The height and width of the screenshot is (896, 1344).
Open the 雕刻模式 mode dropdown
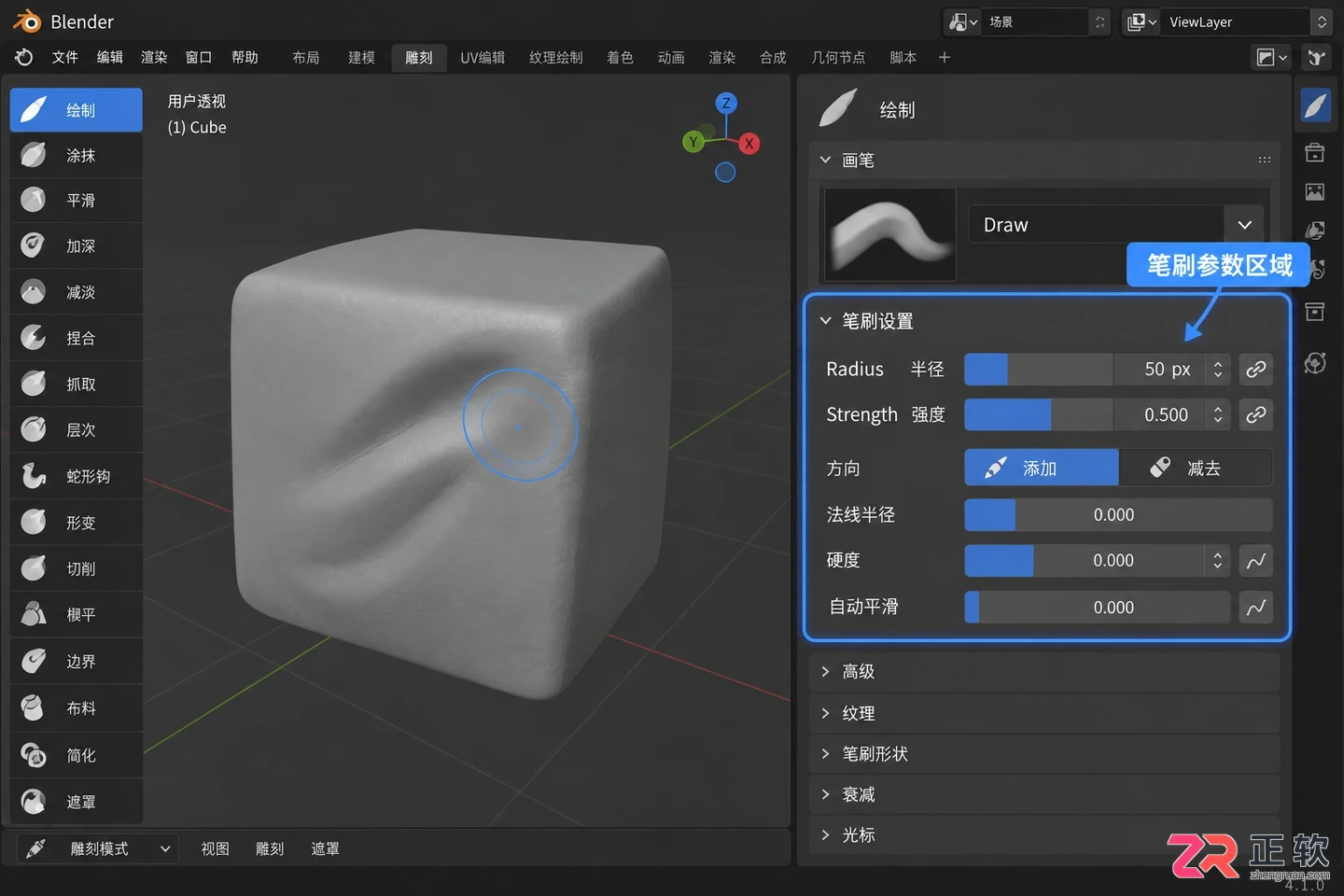pos(98,848)
